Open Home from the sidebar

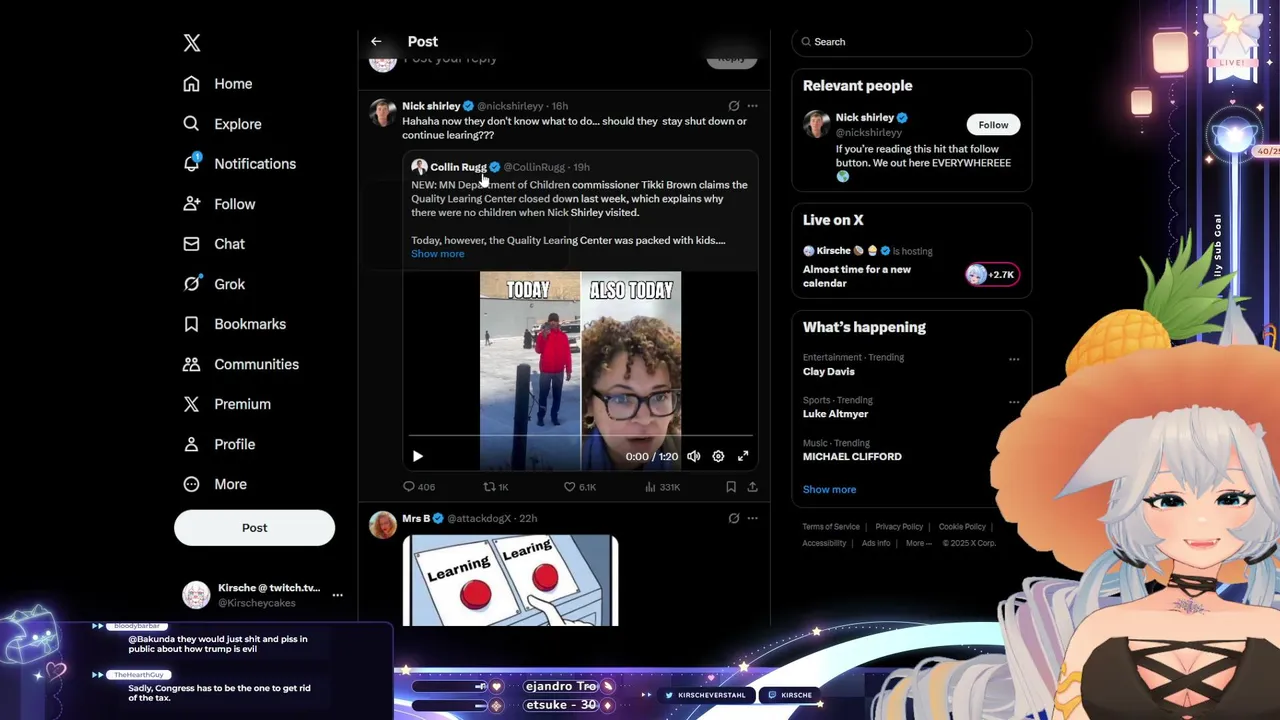(x=233, y=84)
